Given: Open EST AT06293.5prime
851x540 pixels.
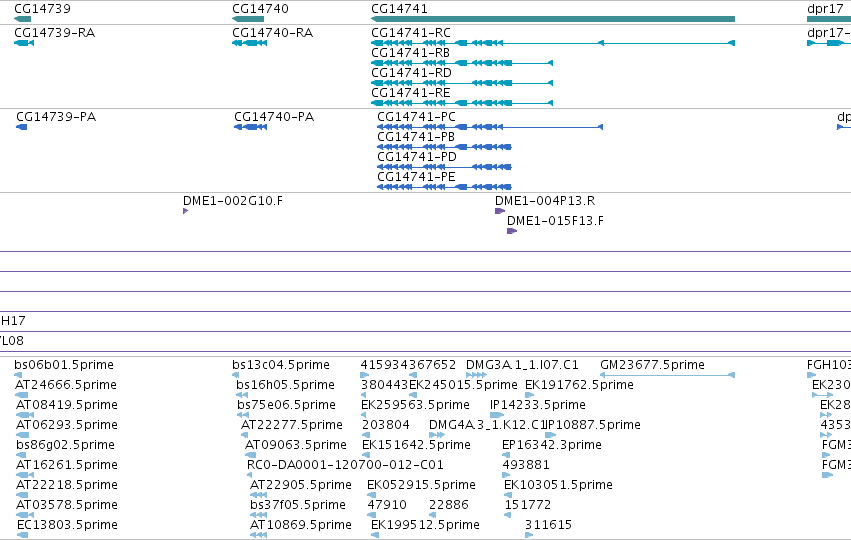Looking at the screenshot, I should pos(67,425).
